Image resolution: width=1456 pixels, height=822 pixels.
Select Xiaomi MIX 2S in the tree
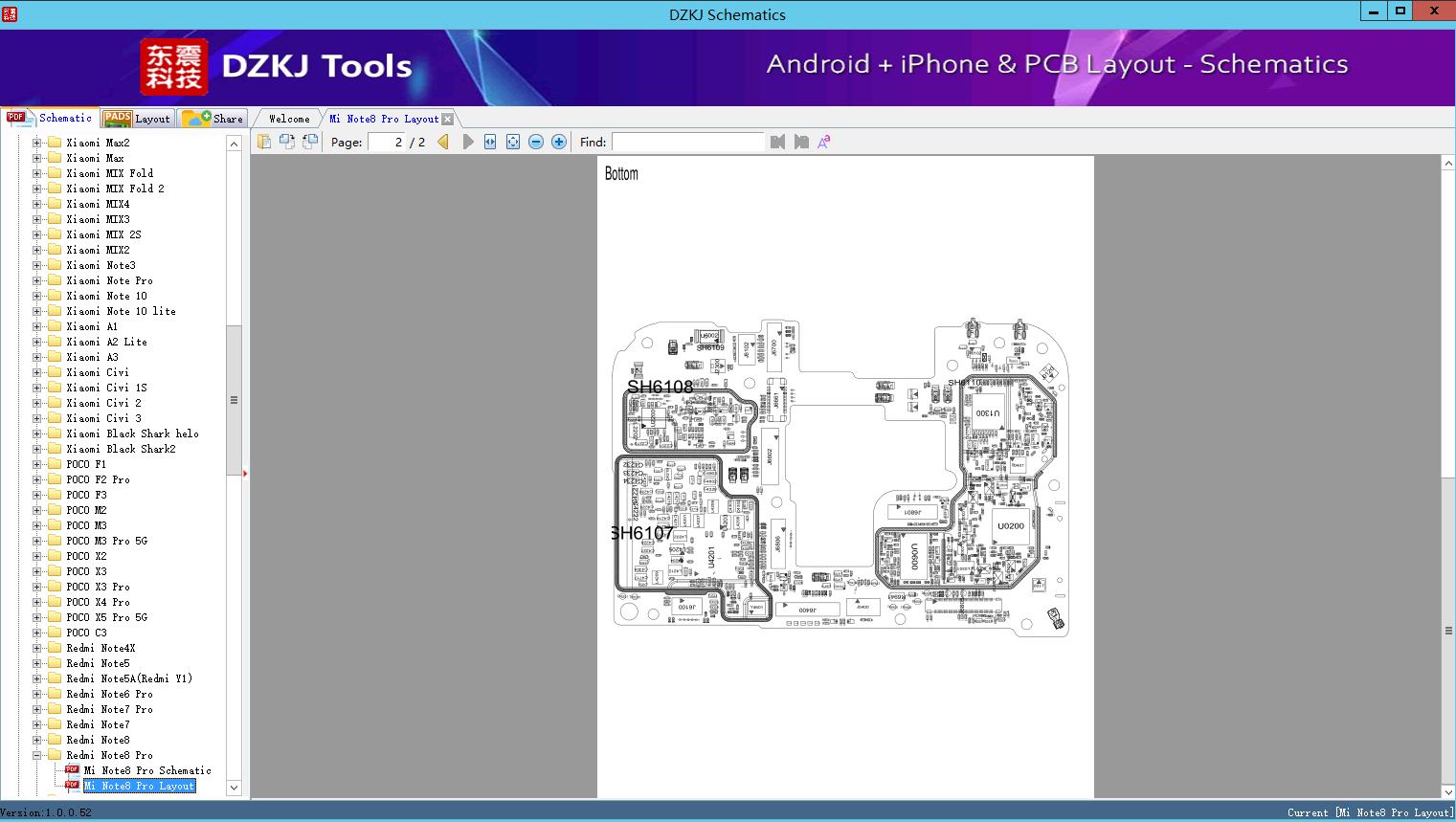coord(103,234)
